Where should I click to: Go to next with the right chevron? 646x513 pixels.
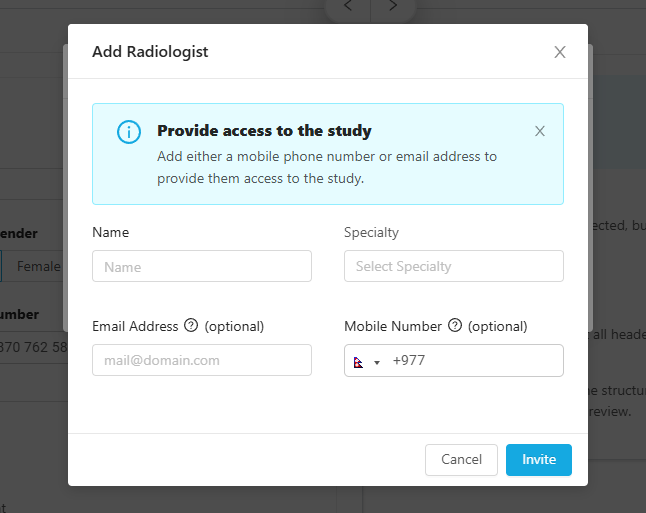coord(393,6)
